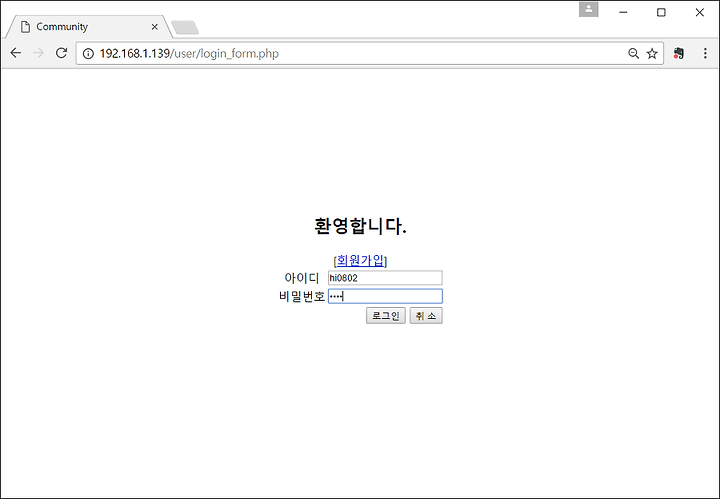Close the Community tab
Viewport: 720px width, 499px height.
pos(155,27)
